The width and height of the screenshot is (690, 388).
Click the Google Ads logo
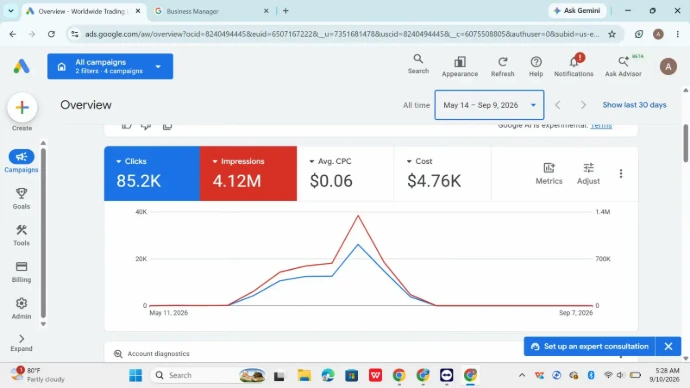pyautogui.click(x=21, y=66)
